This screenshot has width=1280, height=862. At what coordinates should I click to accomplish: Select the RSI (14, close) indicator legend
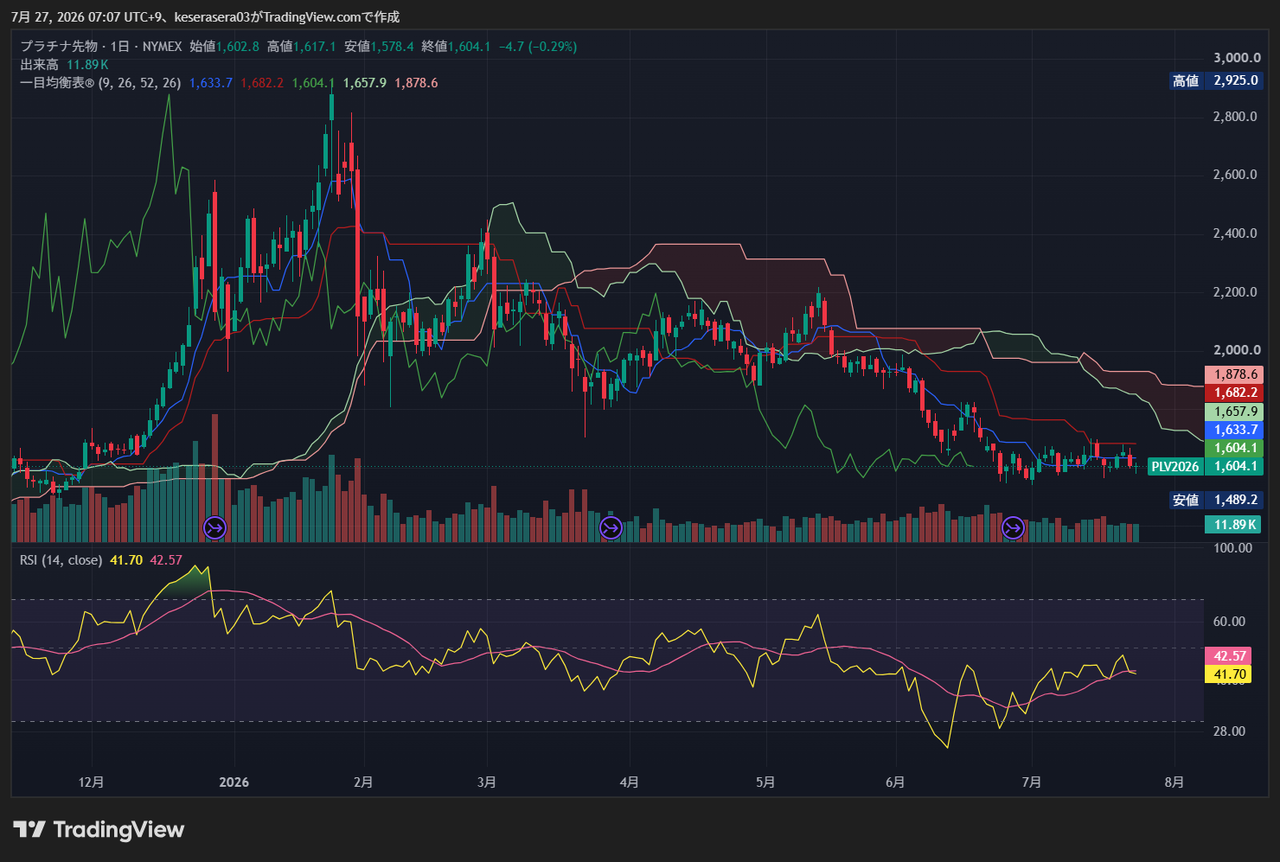click(x=61, y=560)
